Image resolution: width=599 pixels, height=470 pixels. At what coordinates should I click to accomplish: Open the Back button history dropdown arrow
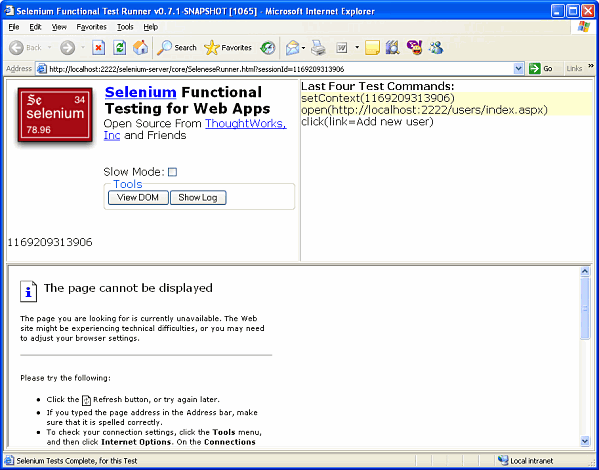click(x=50, y=48)
